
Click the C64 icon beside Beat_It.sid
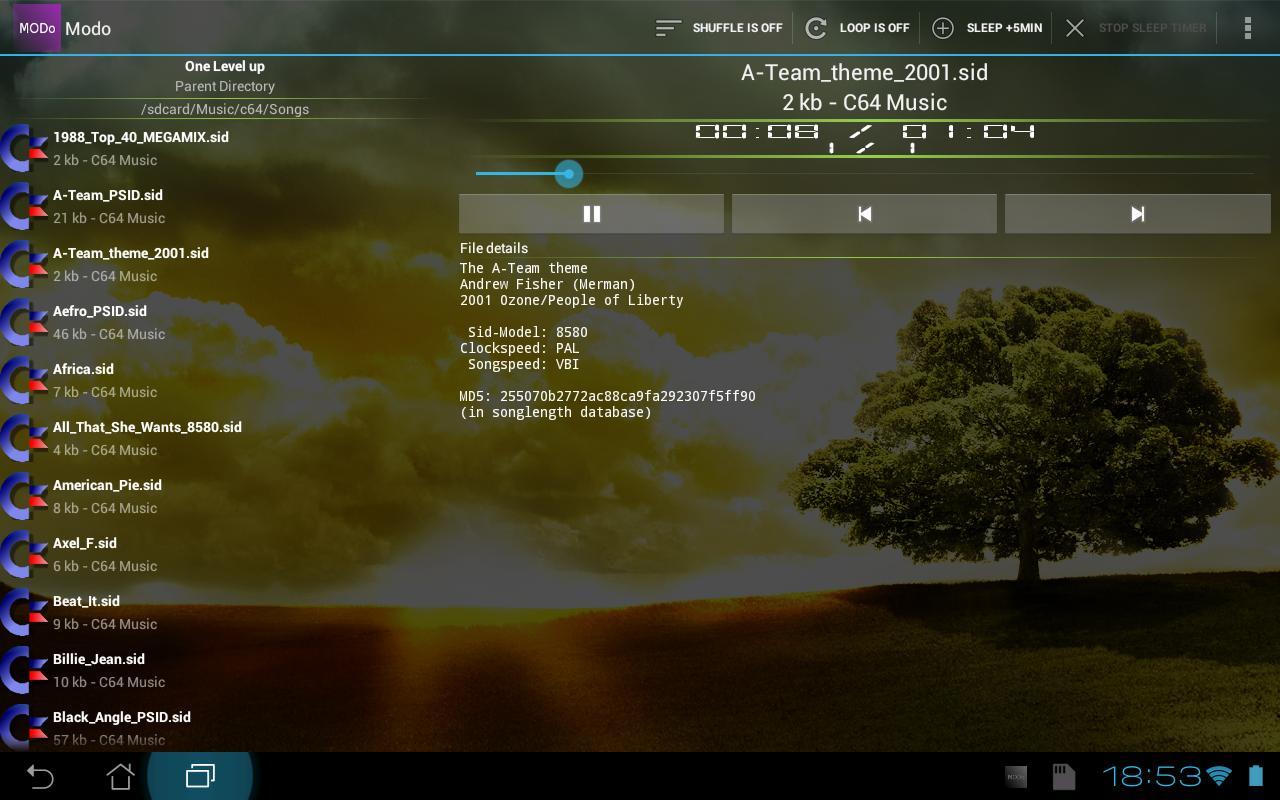[24, 612]
